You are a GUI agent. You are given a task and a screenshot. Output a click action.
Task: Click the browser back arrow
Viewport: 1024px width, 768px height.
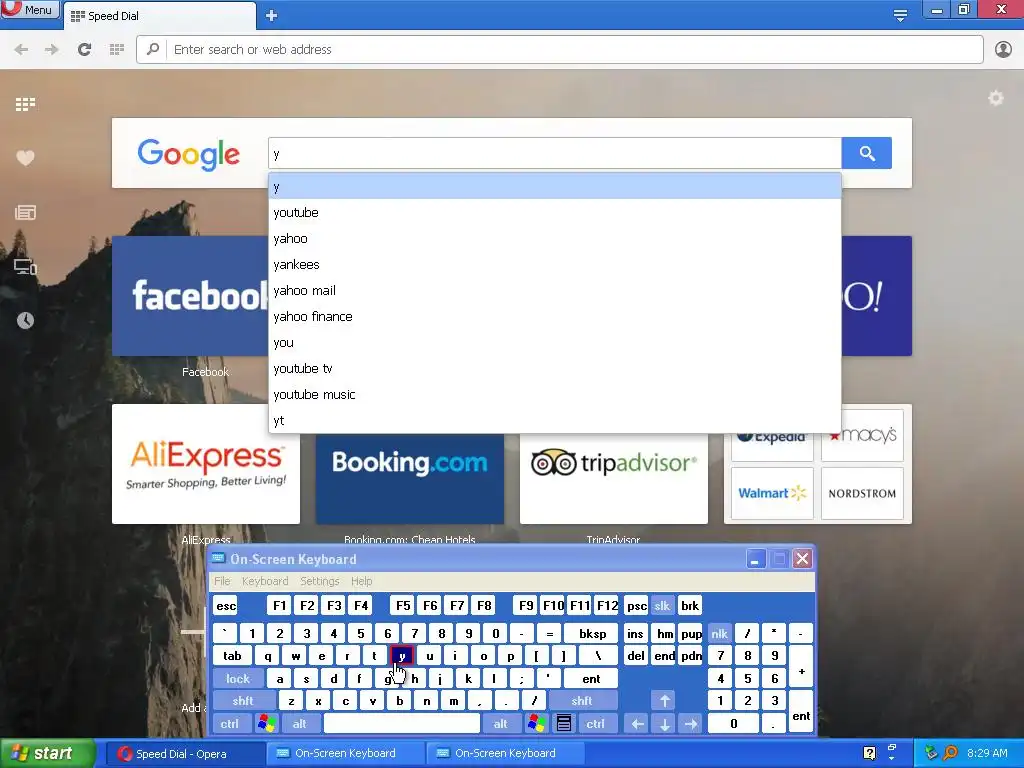(x=21, y=50)
